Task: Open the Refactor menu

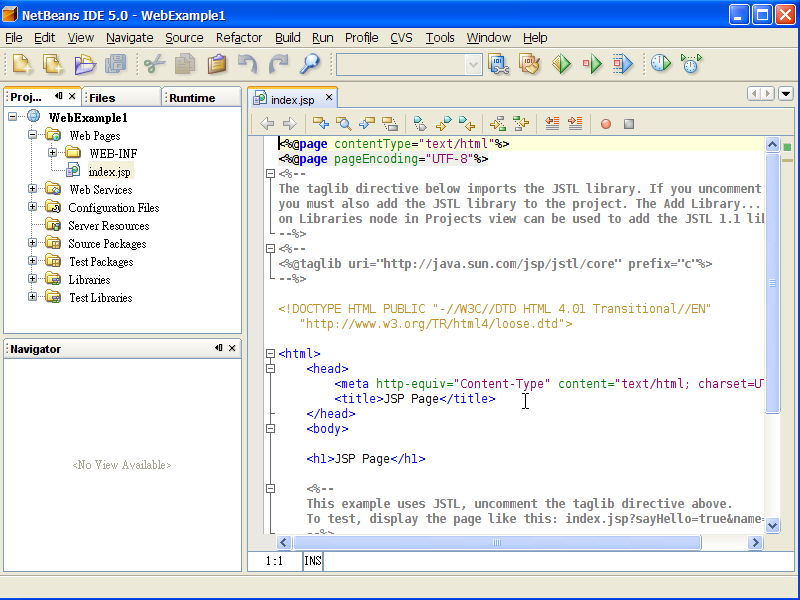Action: pyautogui.click(x=239, y=38)
